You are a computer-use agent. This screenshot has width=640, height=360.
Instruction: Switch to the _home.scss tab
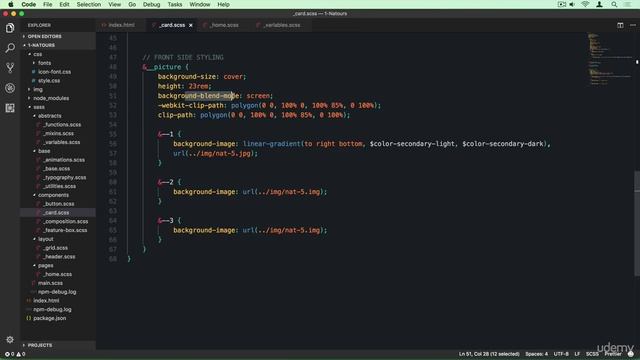point(224,25)
